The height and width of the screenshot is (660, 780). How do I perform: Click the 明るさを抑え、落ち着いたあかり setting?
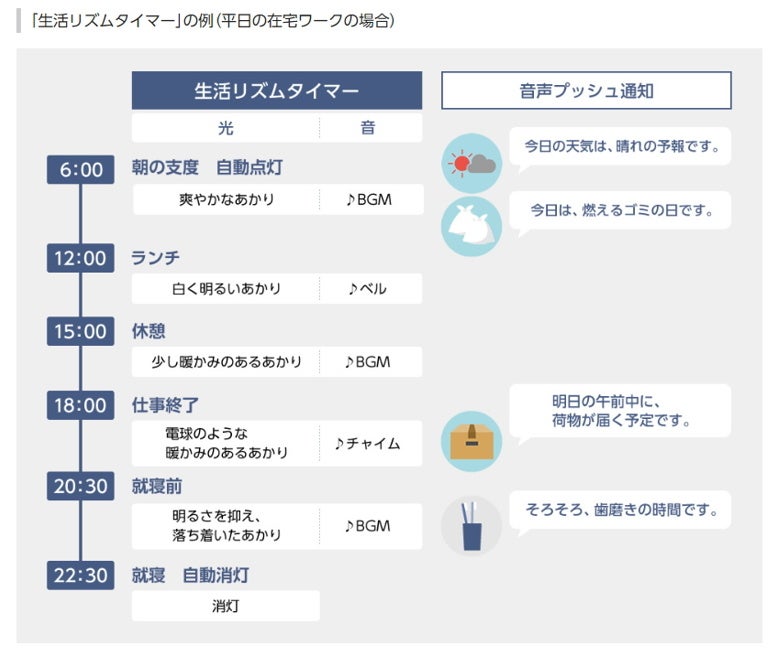click(226, 526)
